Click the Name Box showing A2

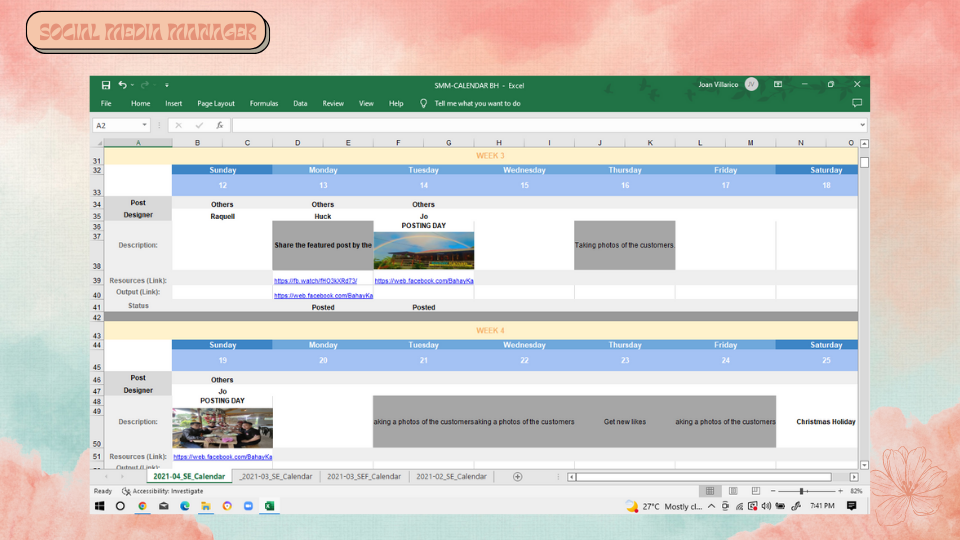click(116, 125)
